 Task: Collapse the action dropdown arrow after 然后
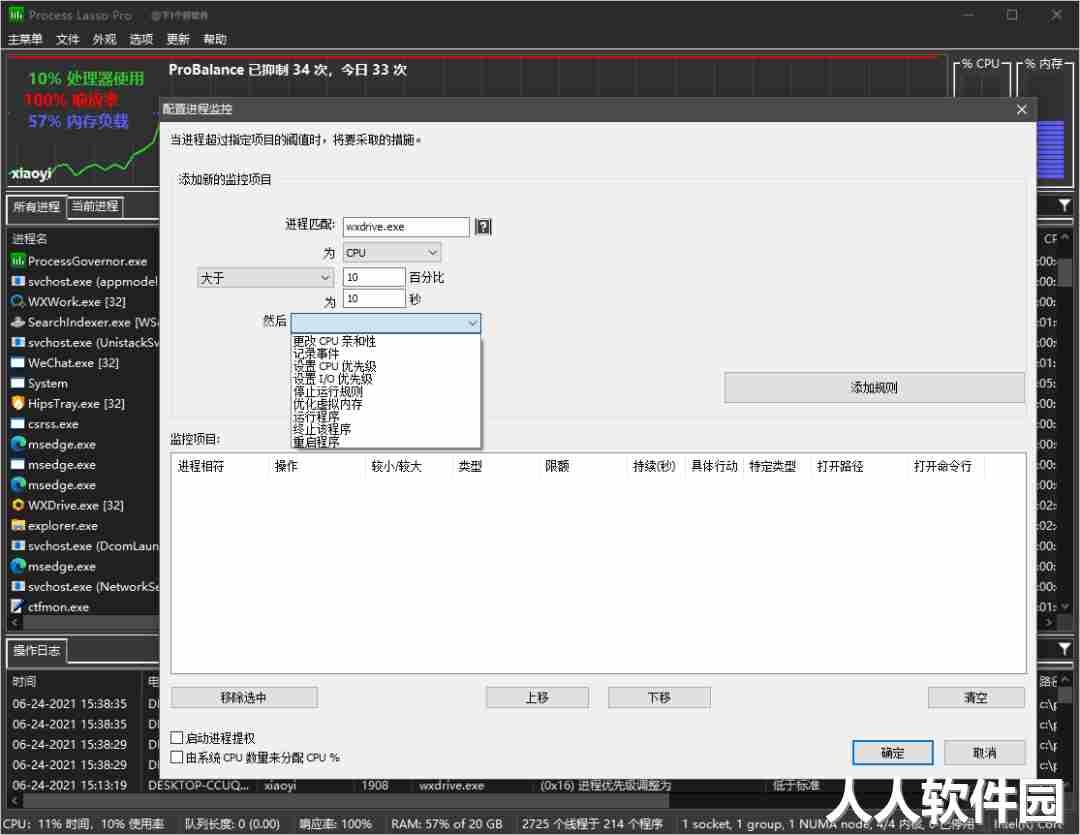coord(472,323)
